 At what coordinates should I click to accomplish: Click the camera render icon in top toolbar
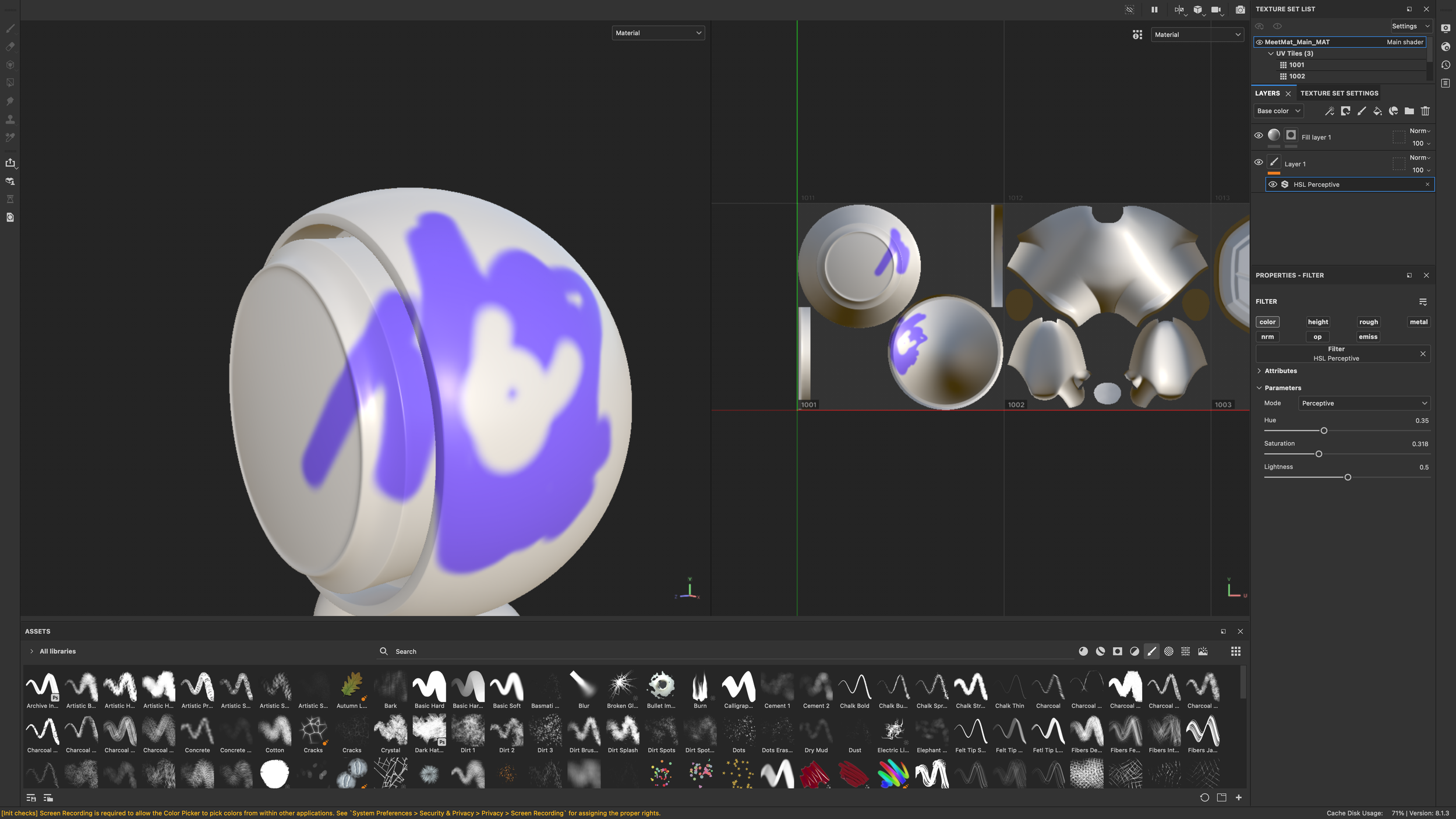[x=1241, y=10]
